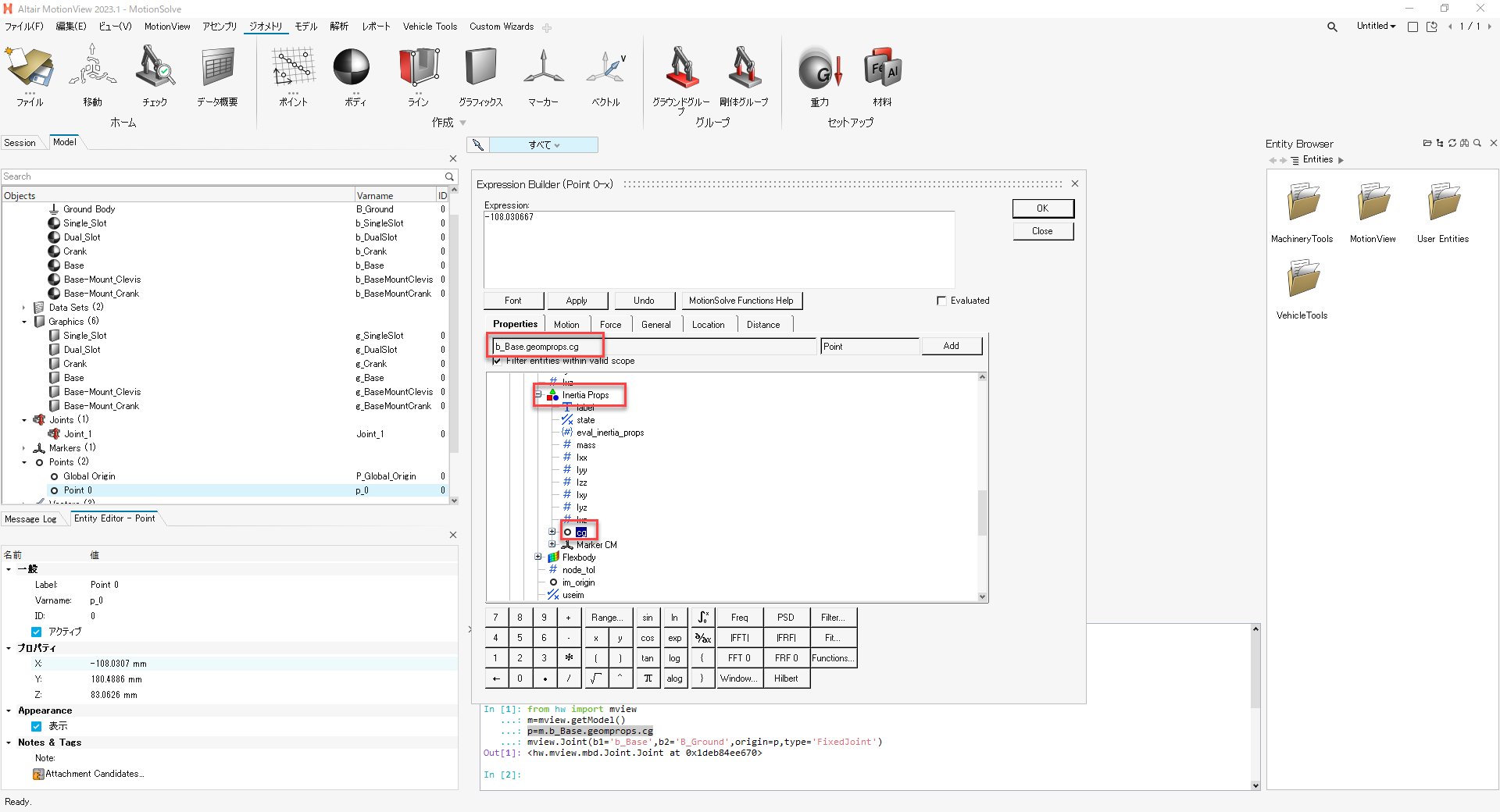Expand the Data Sets (2) group
The width and height of the screenshot is (1500, 812).
pos(24,308)
